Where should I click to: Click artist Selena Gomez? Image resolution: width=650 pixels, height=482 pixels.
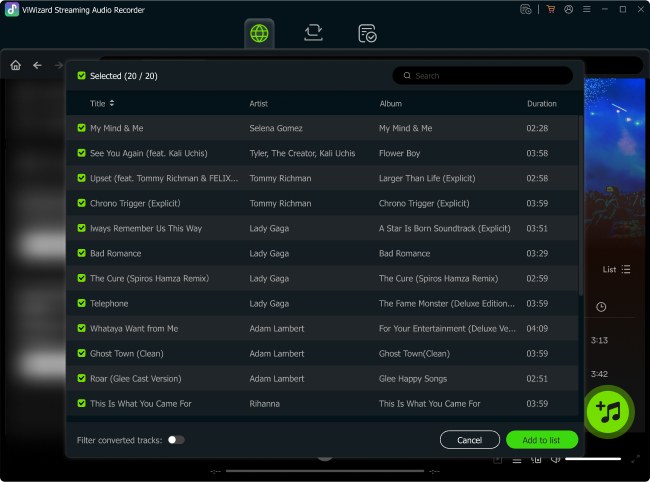276,128
